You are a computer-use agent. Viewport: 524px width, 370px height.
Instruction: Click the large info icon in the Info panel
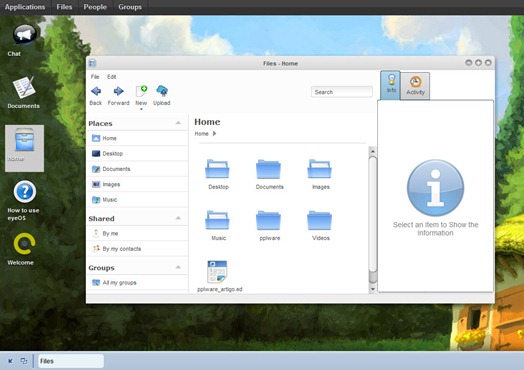435,188
